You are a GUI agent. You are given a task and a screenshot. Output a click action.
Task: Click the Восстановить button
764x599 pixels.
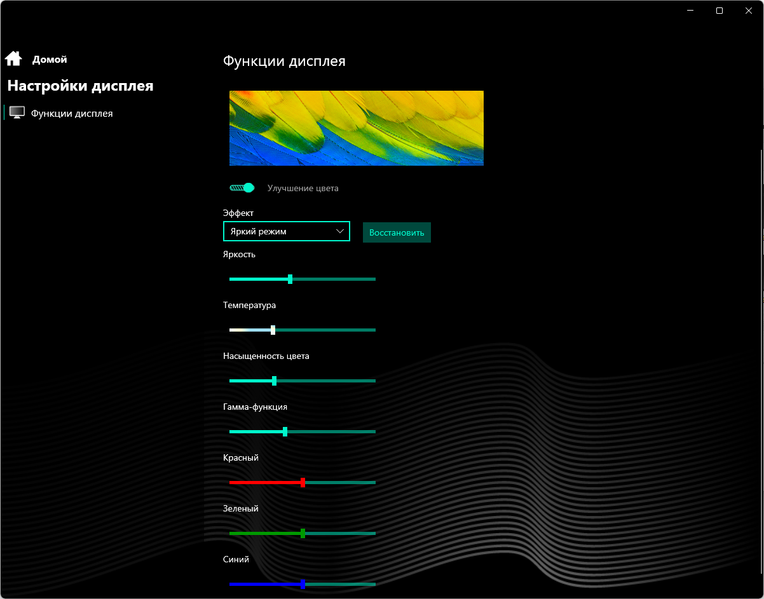coord(397,232)
